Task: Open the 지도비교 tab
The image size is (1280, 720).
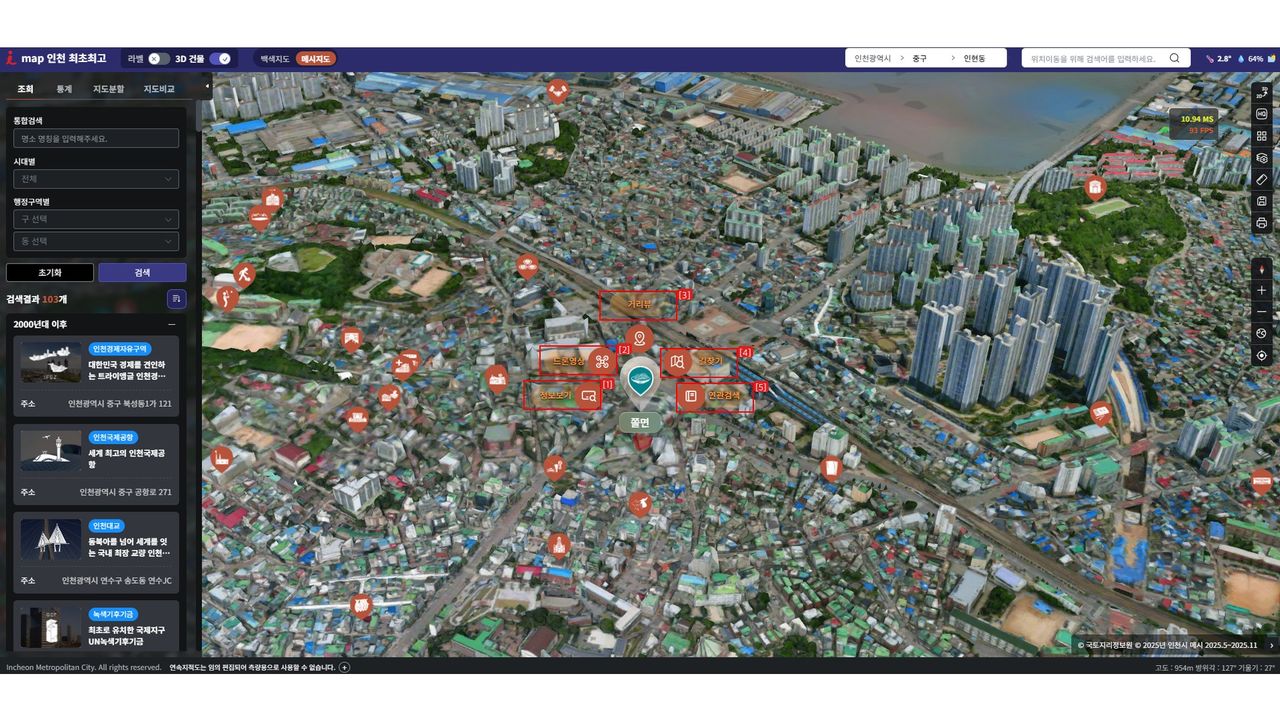Action: (x=158, y=89)
